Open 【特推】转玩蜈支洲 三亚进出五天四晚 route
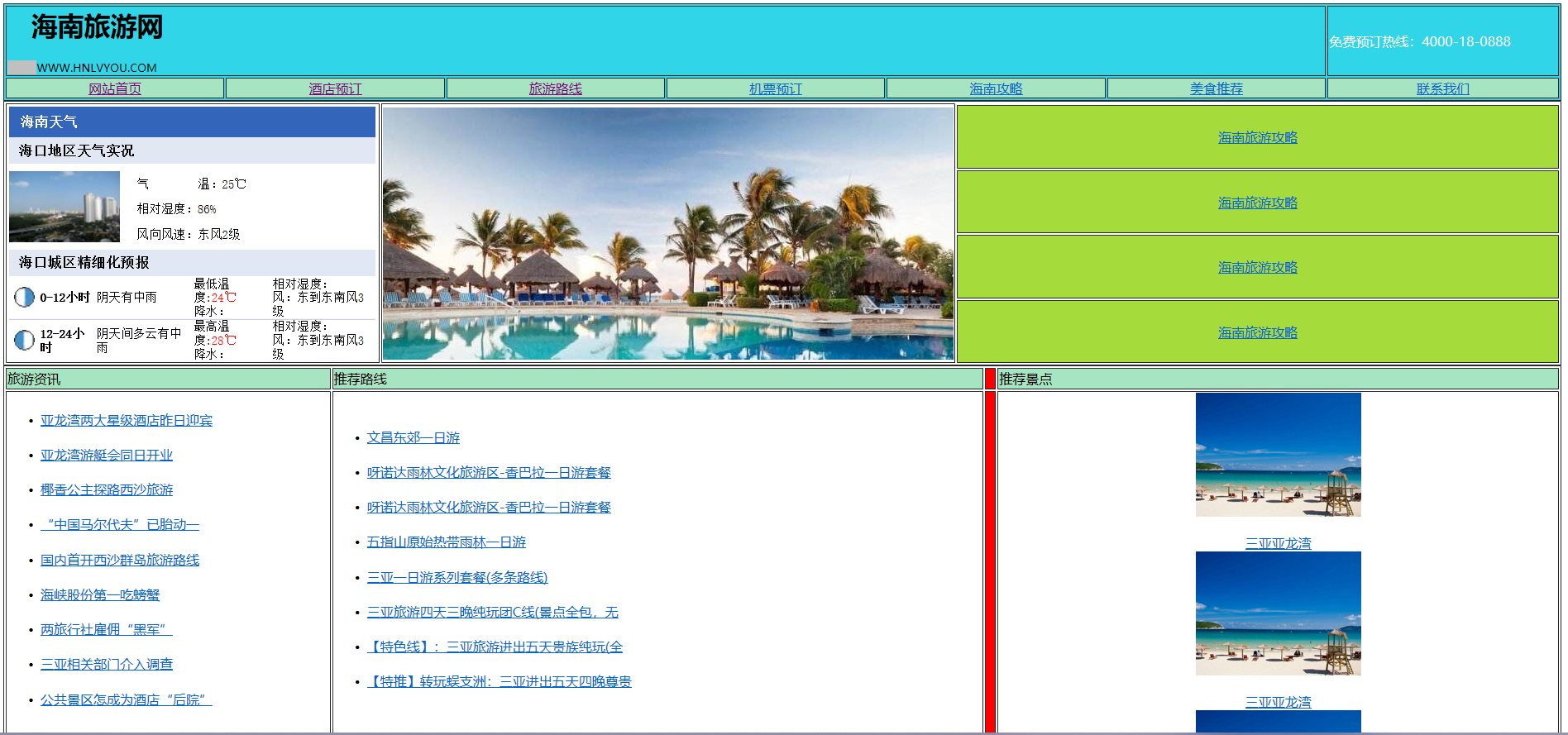 (x=500, y=681)
